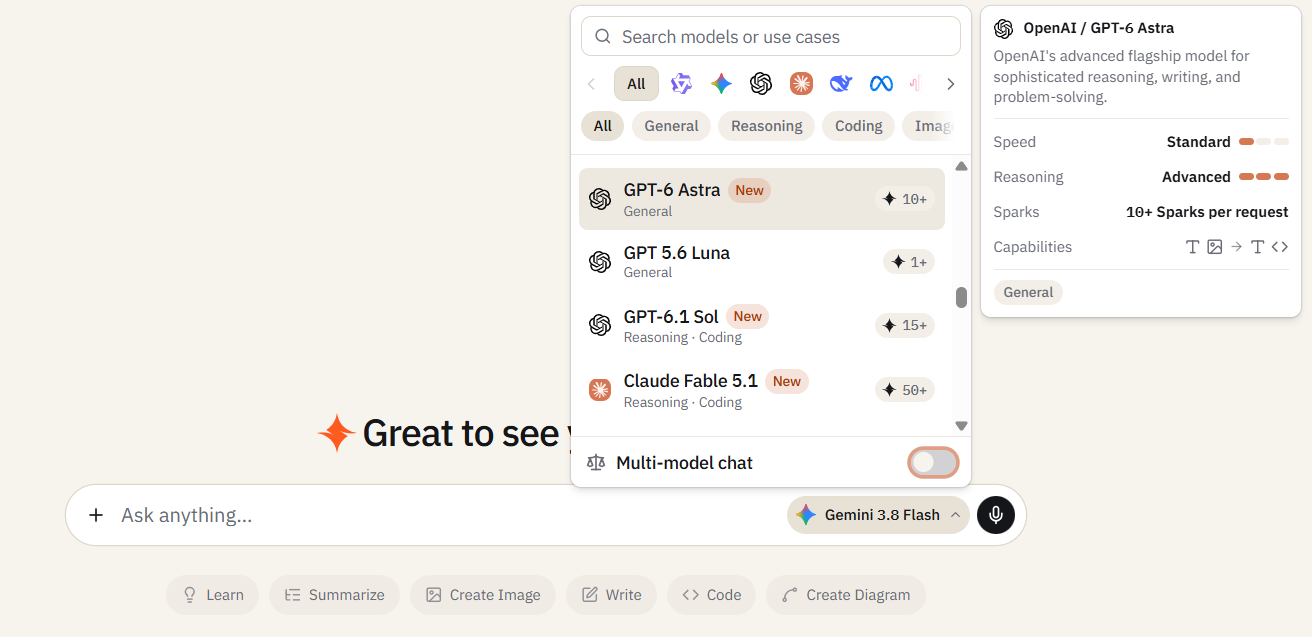The height and width of the screenshot is (637, 1312).
Task: Show more providers with the right chevron
Action: tap(950, 84)
